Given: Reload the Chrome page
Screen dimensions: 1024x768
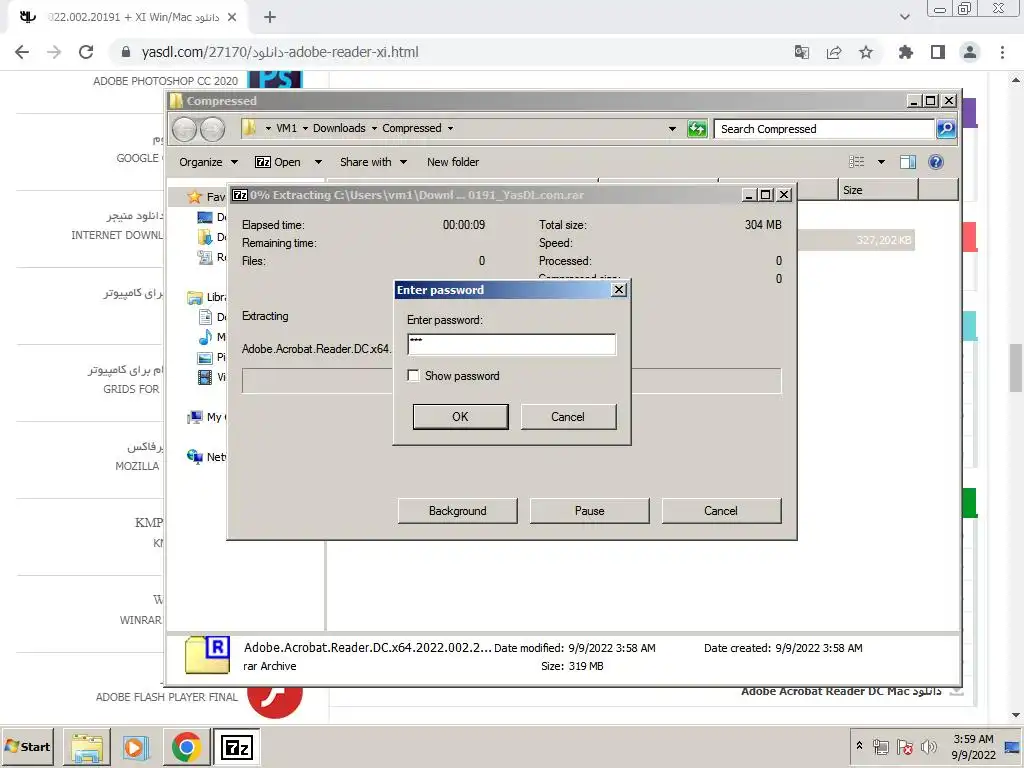Looking at the screenshot, I should tap(86, 52).
